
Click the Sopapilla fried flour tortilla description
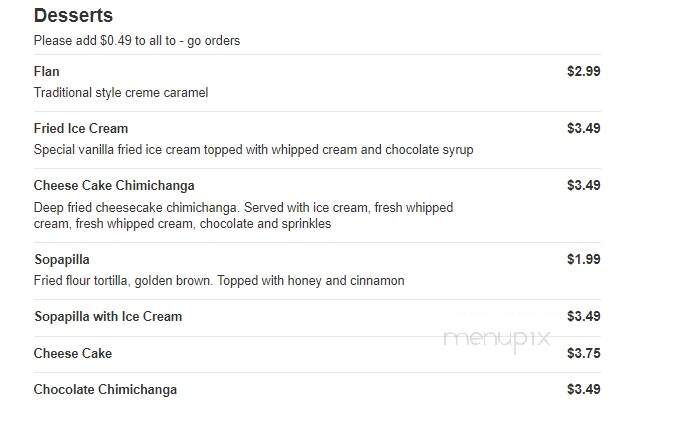[x=219, y=281]
